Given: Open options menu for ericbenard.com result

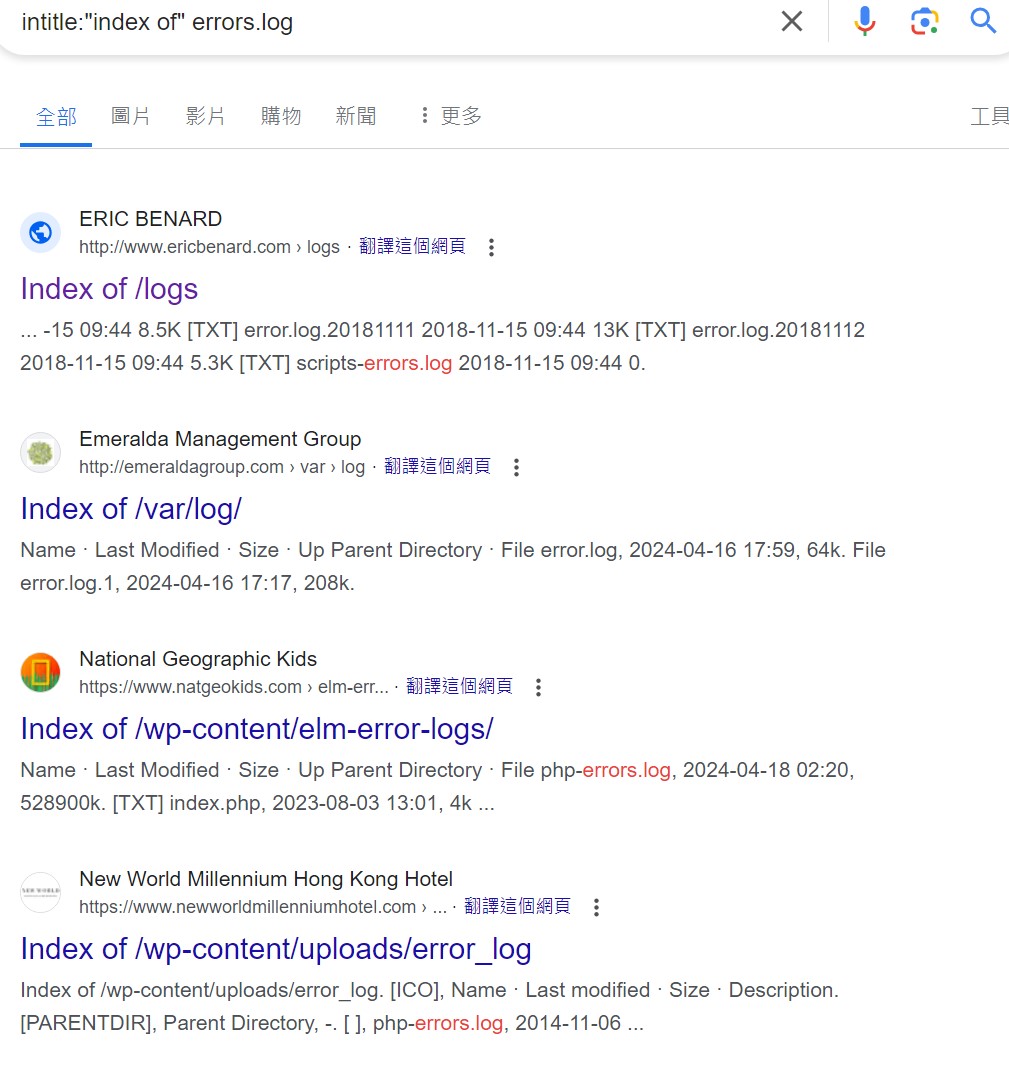Looking at the screenshot, I should tap(491, 247).
